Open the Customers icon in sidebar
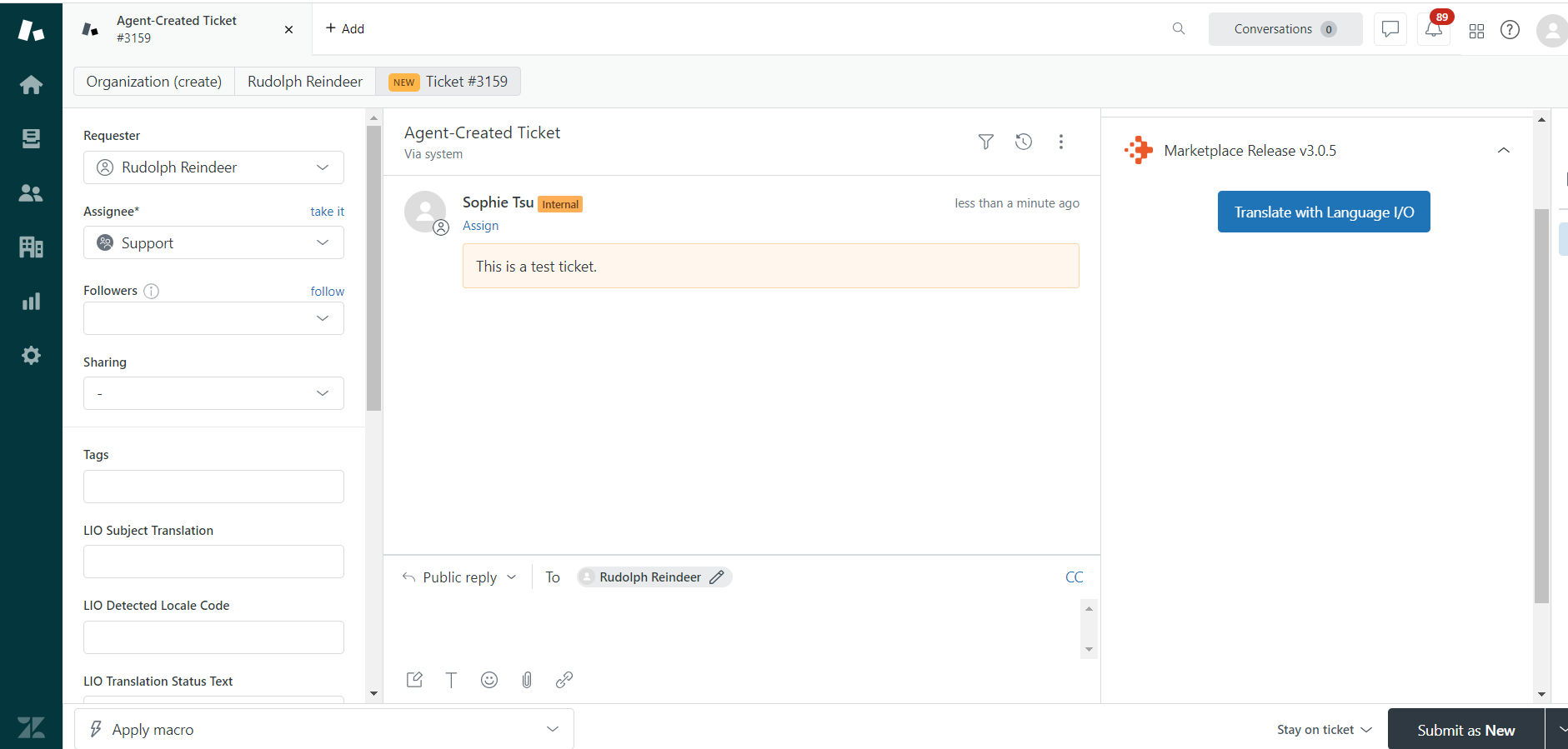The width and height of the screenshot is (1568, 749). (31, 193)
